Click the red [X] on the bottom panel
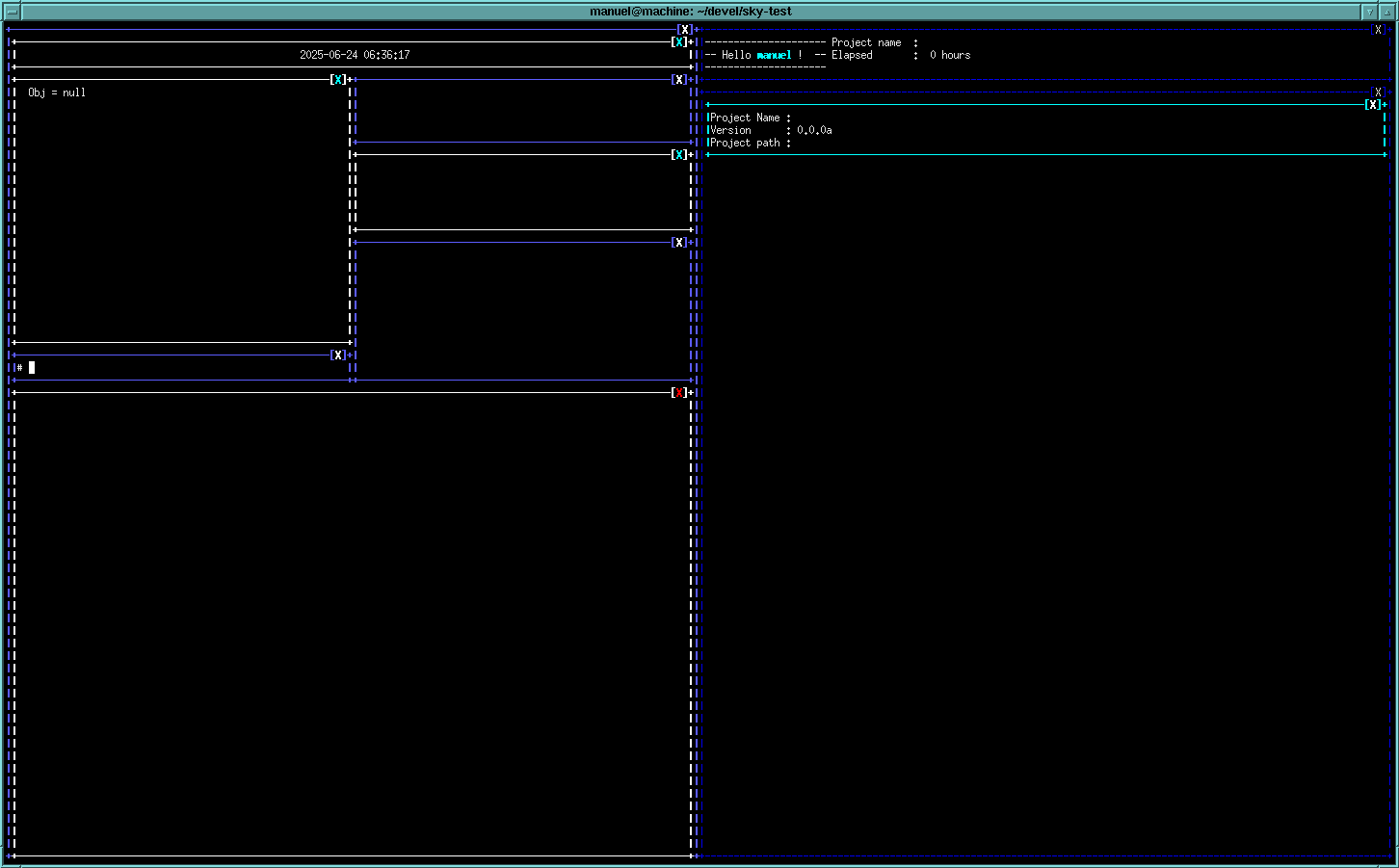The image size is (1399, 868). click(x=679, y=393)
